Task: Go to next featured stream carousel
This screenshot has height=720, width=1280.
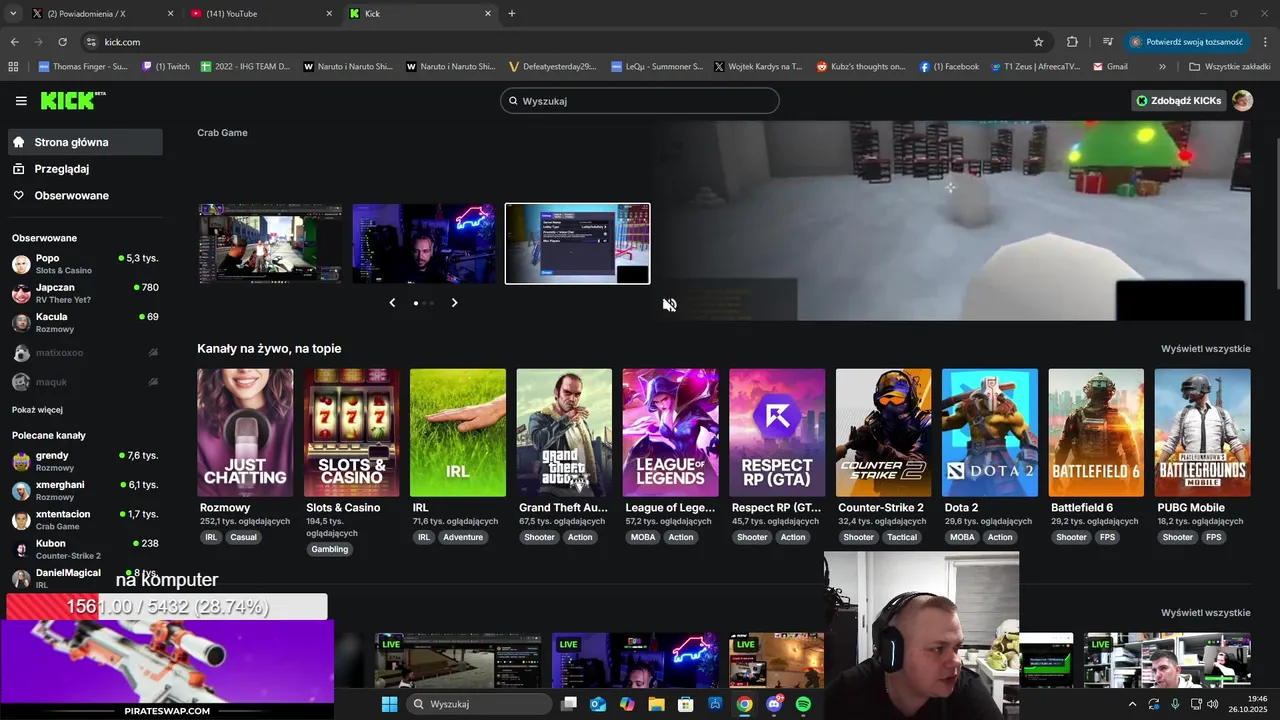Action: (454, 302)
